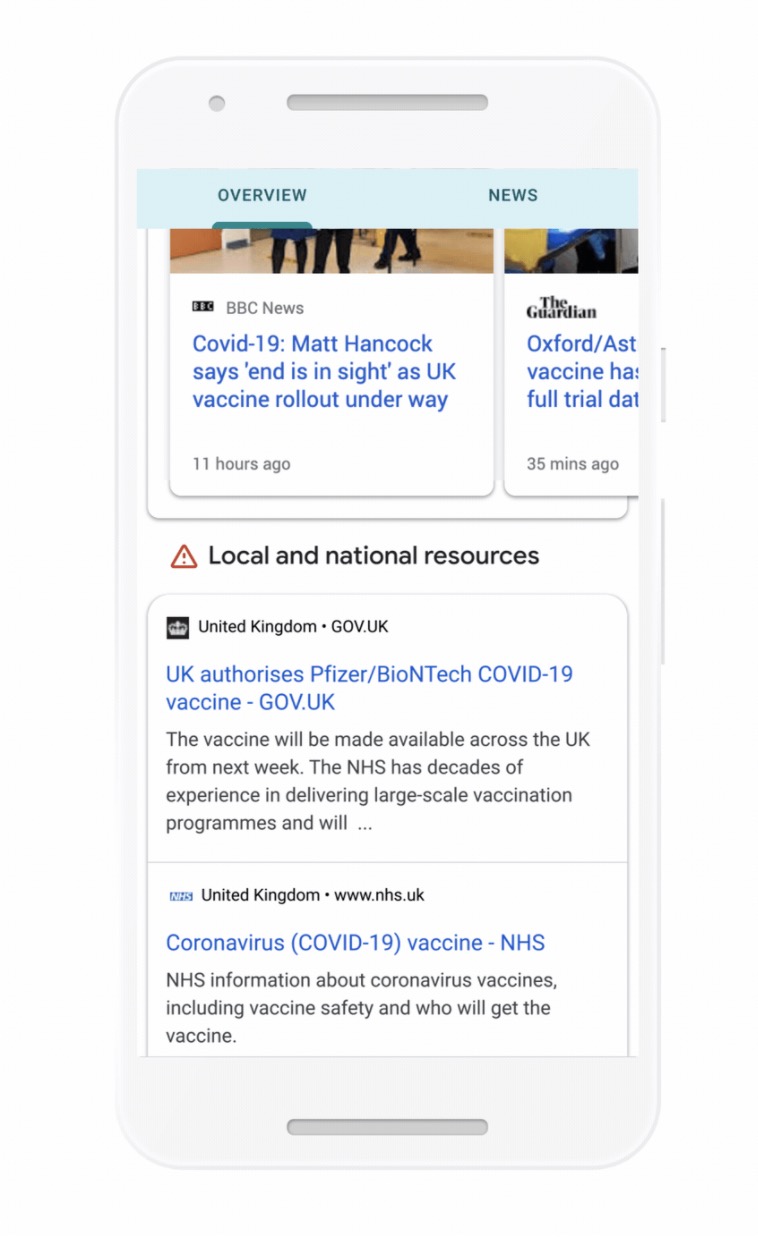Viewport: 758px width, 1250px height.
Task: Click the 'United Kingdom • www.nhs.uk' source label
Action: 312,896
